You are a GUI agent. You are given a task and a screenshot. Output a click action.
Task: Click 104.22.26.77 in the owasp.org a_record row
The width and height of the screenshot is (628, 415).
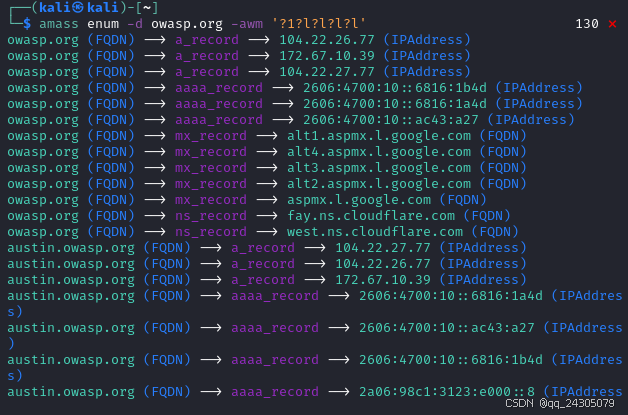(327, 40)
